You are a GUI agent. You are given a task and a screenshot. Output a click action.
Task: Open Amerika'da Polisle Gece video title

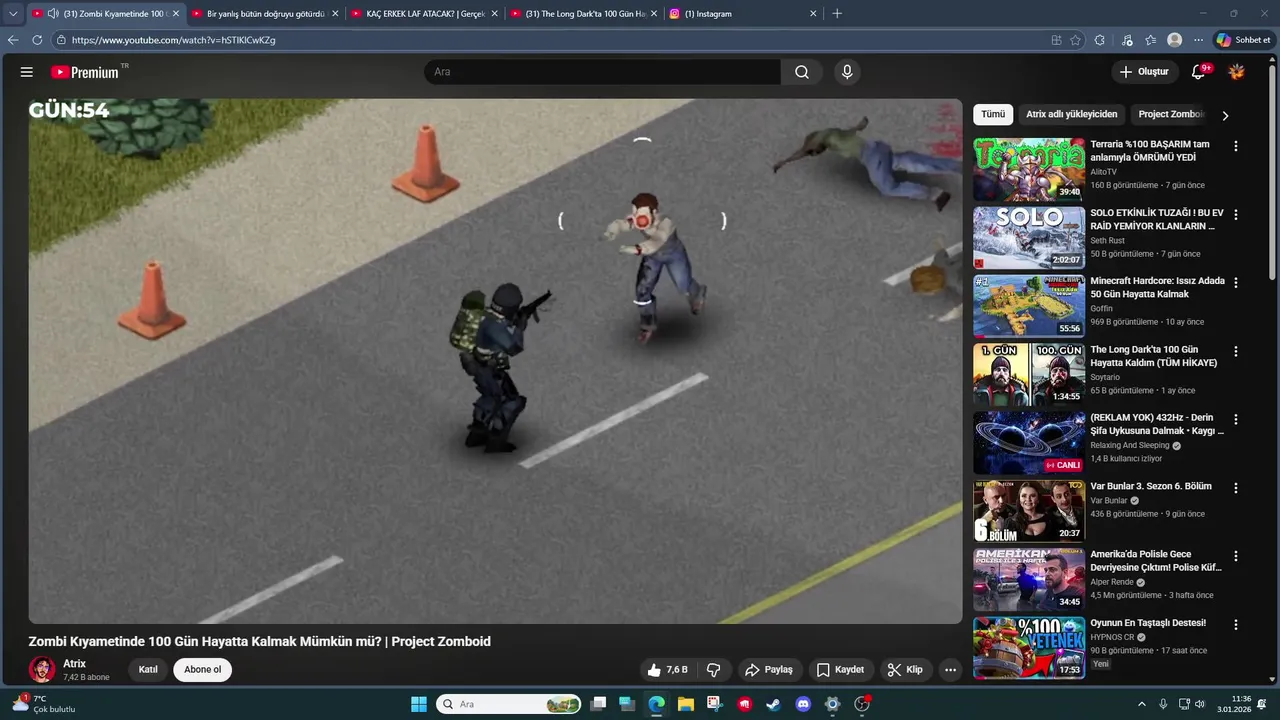pos(1156,561)
